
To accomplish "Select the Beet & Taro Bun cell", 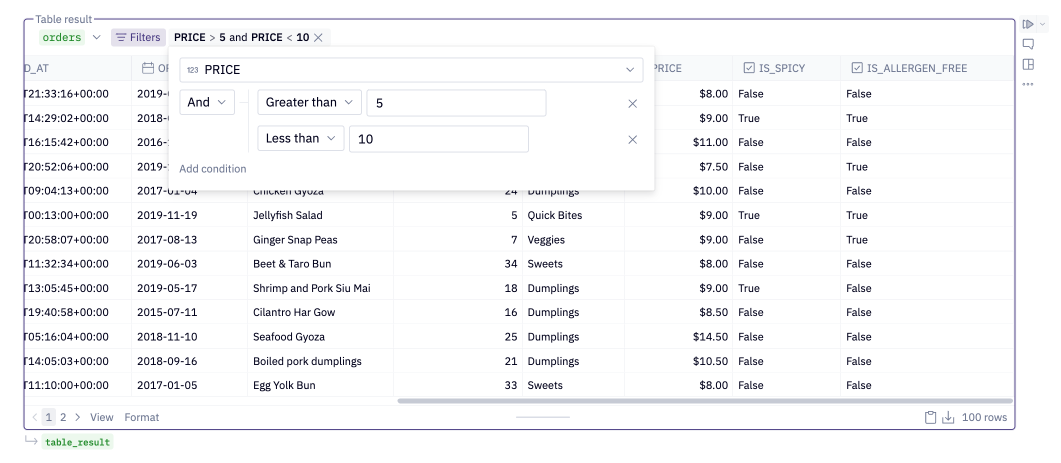I will click(x=320, y=264).
